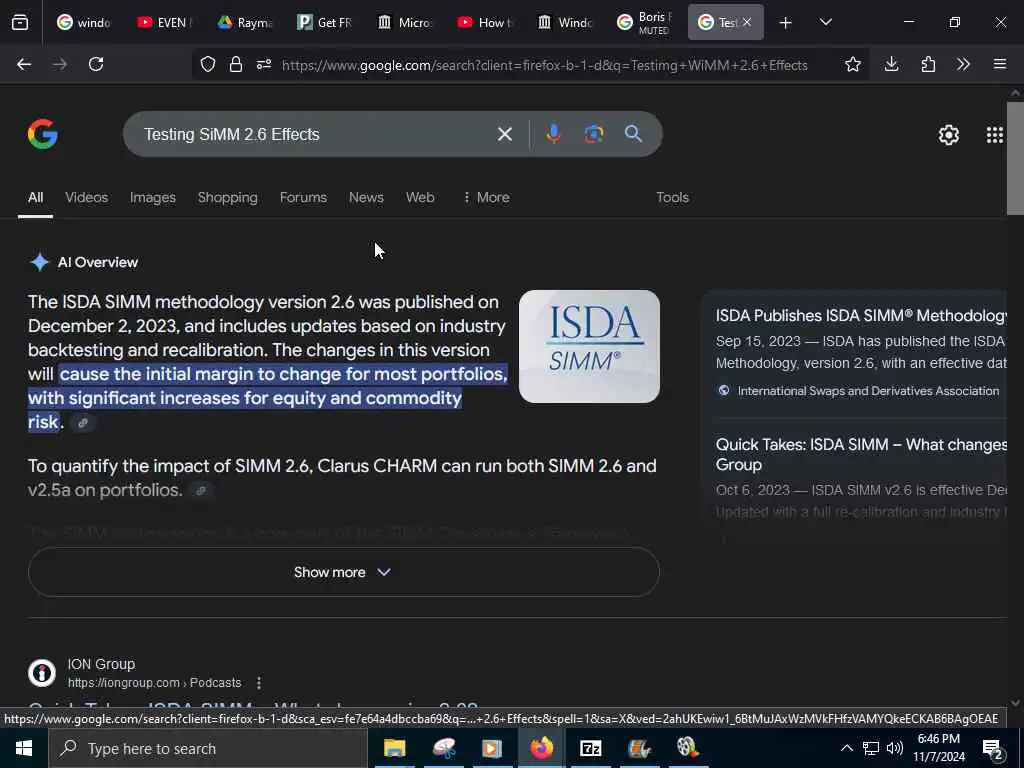Open ION Group result options menu

tap(259, 682)
